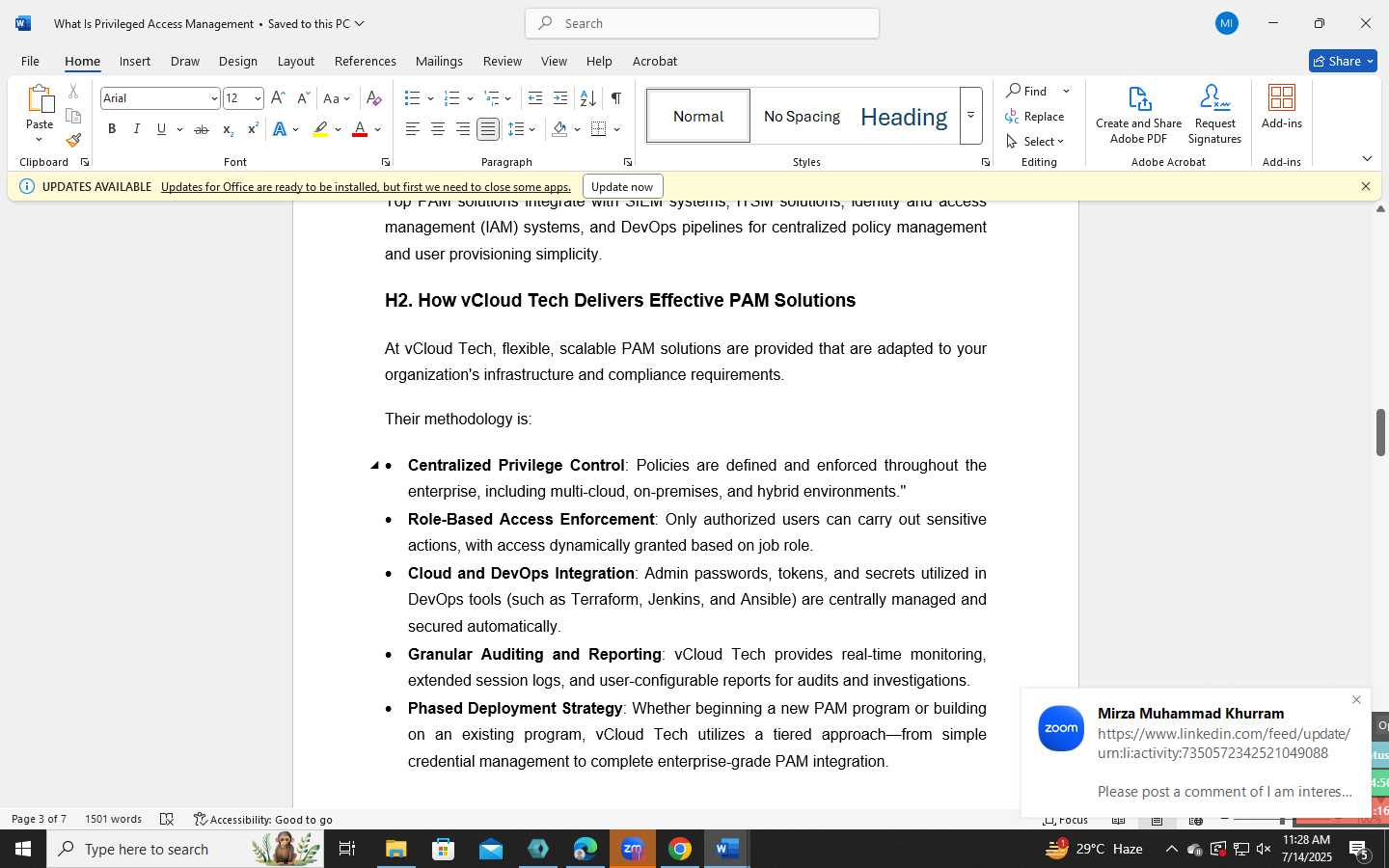Click the Update now button

[x=622, y=186]
